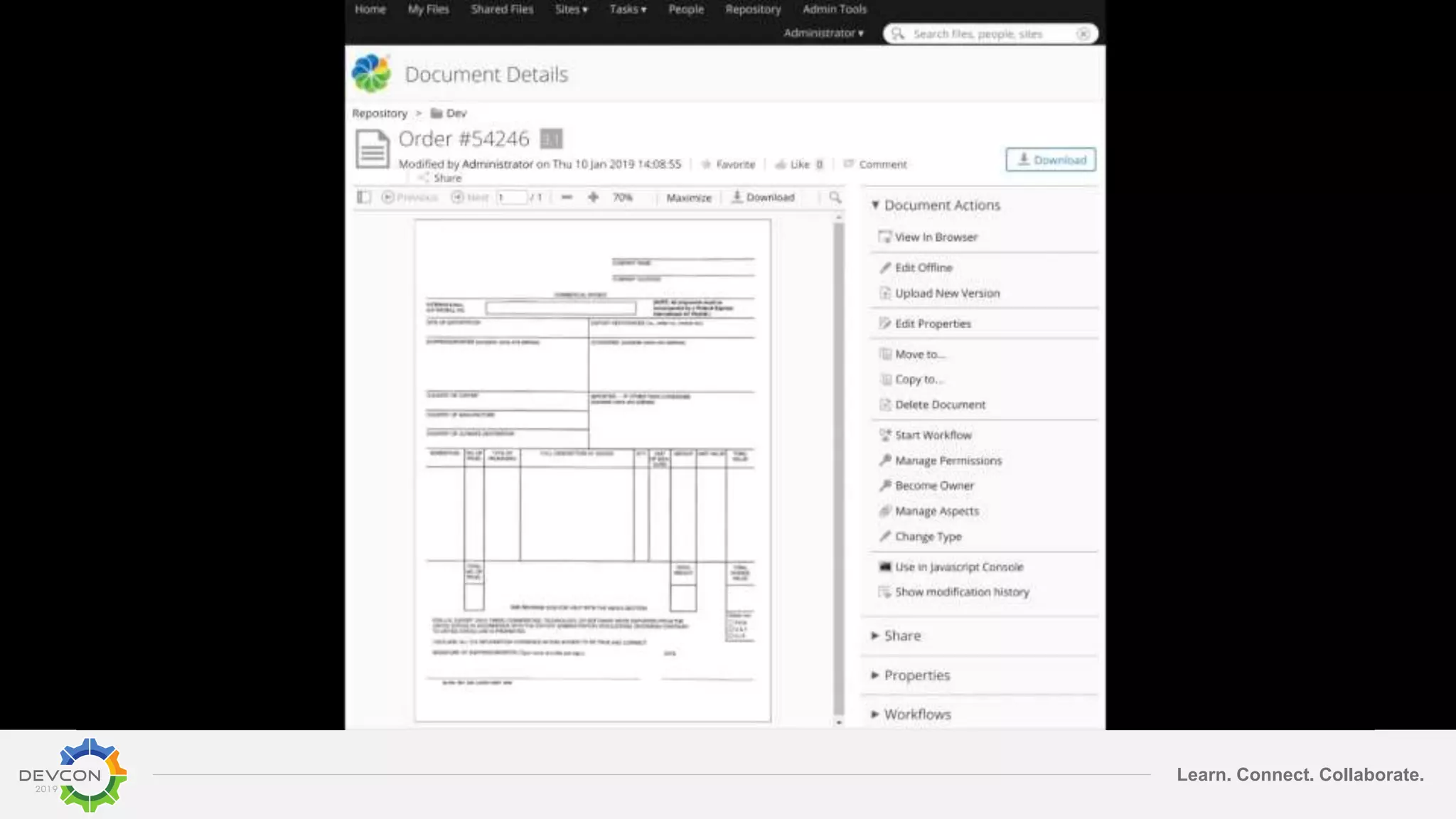Screen dimensions: 1456x819
Task: Click the sidebar toggle icon in viewer toolbar
Action: click(x=364, y=197)
